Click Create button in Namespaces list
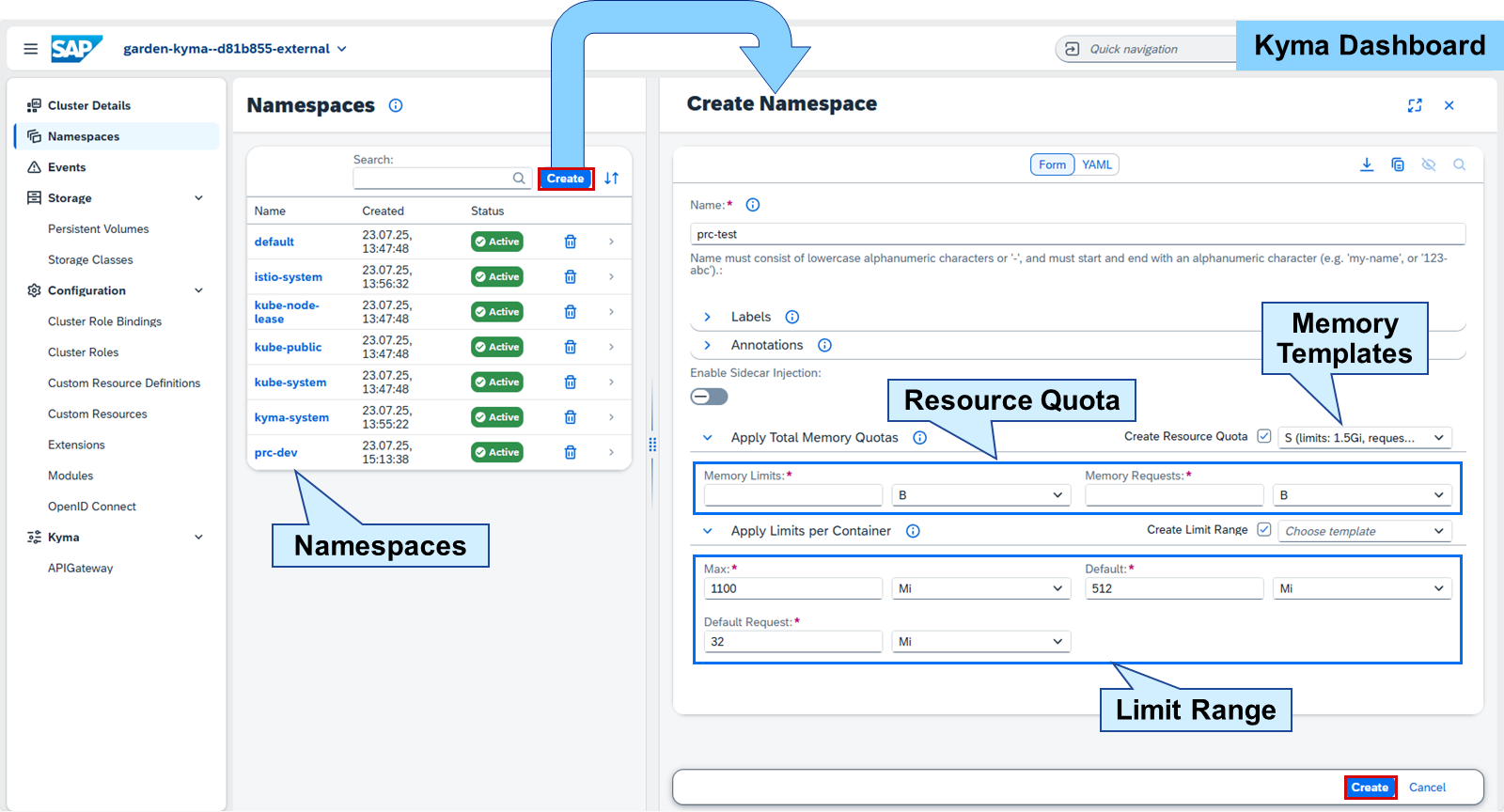The height and width of the screenshot is (812, 1504). [x=566, y=179]
